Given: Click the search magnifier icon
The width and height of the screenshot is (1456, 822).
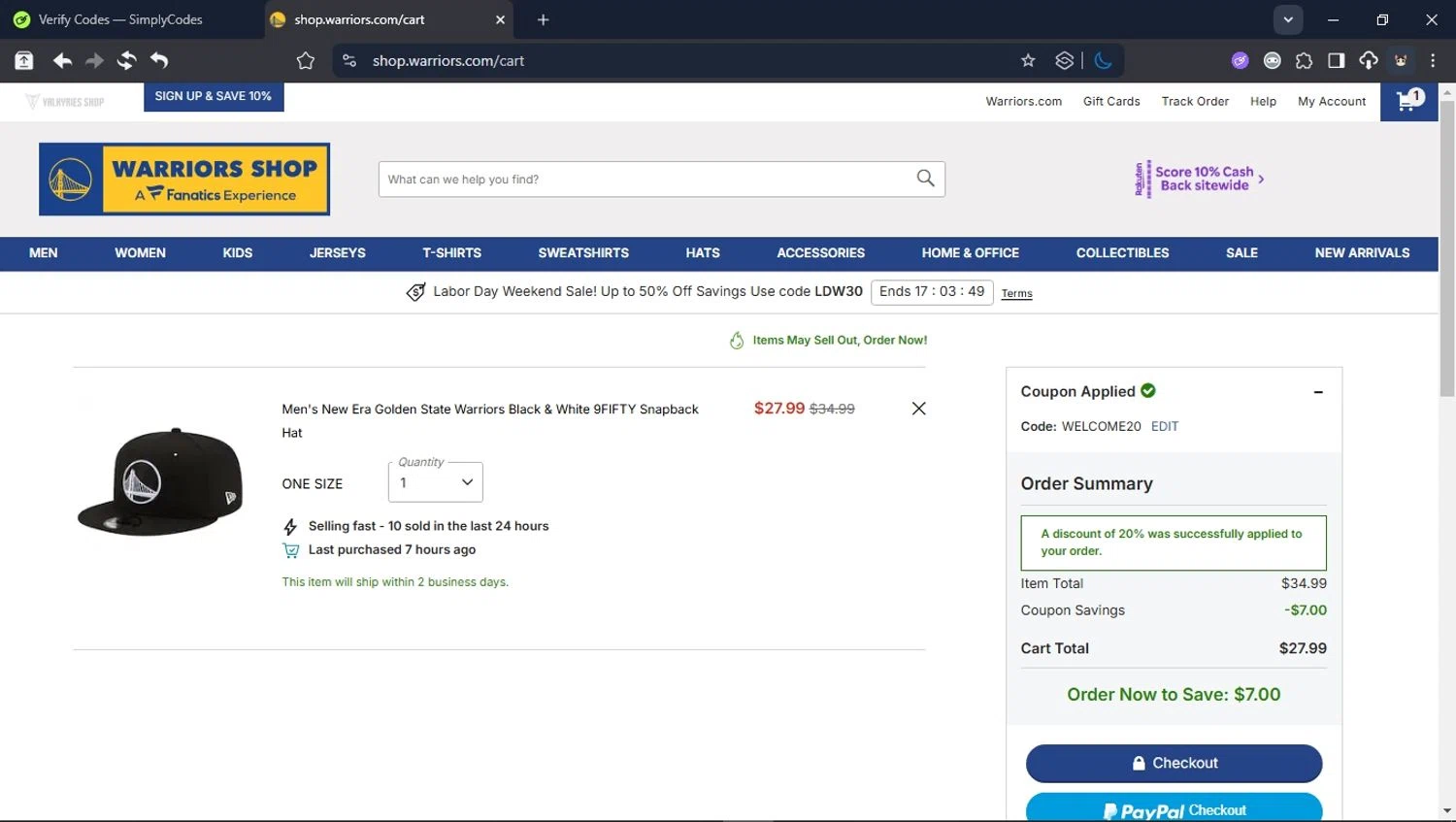Looking at the screenshot, I should pyautogui.click(x=926, y=179).
